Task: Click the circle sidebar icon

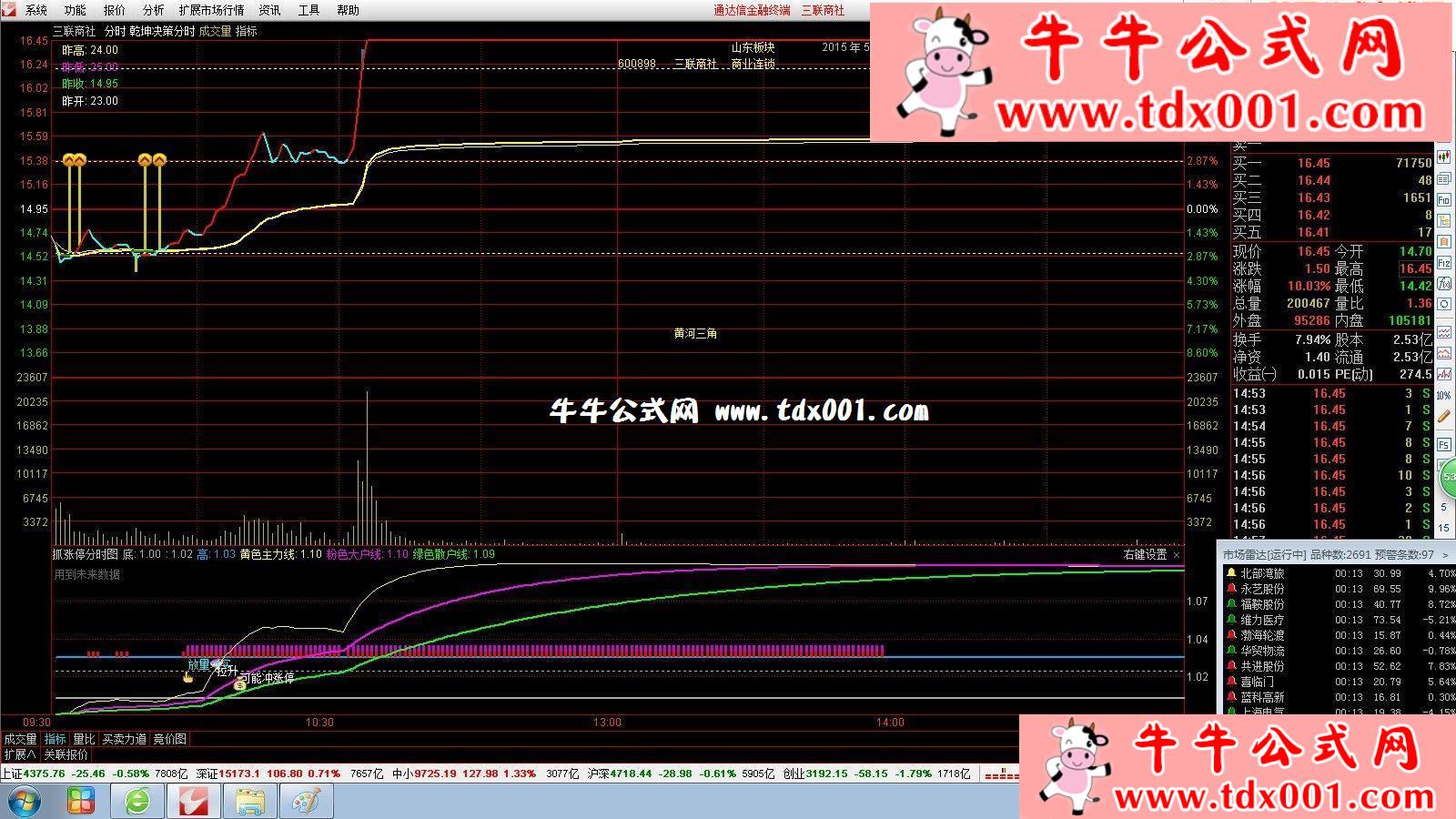Action: click(x=1443, y=304)
